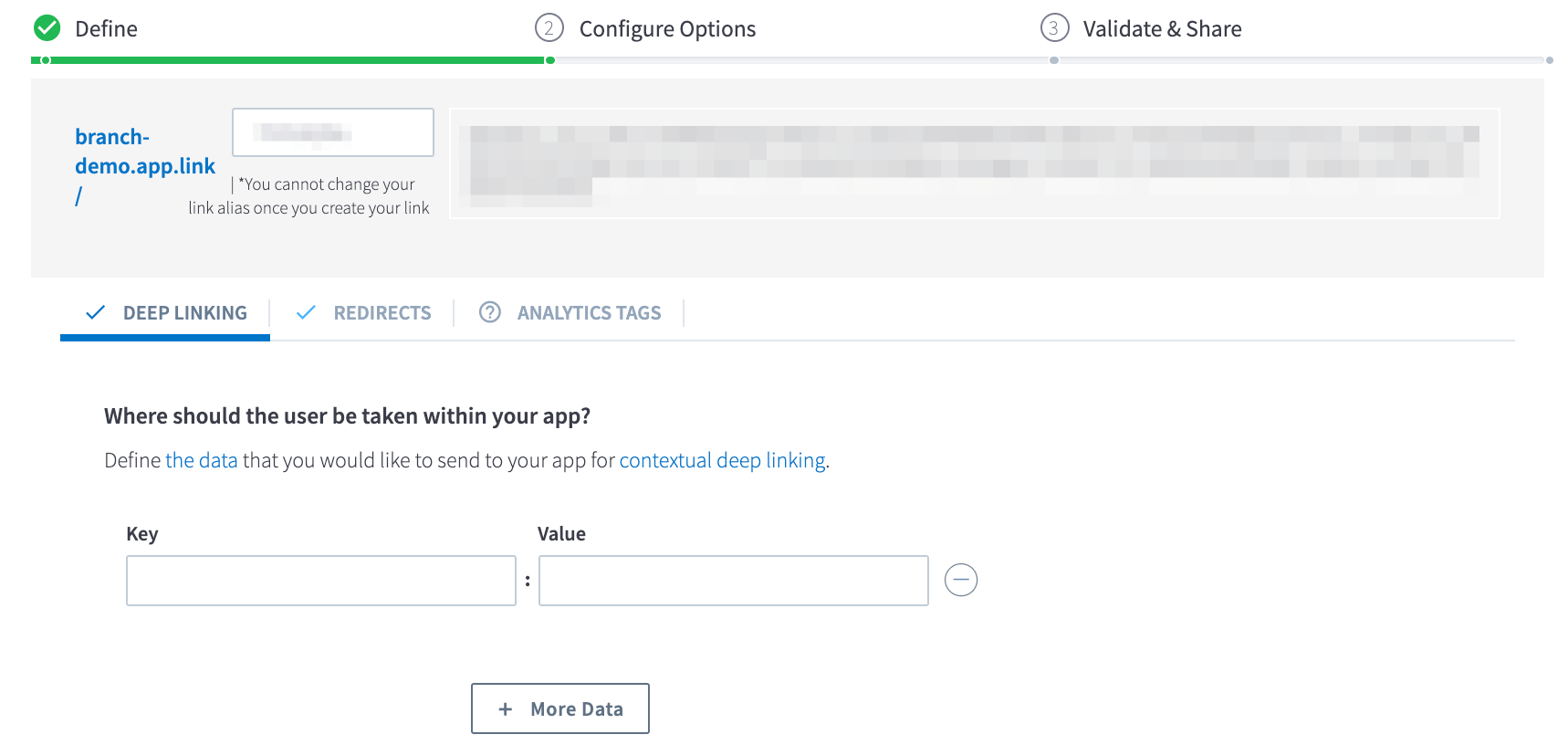Remove key-value row with minus icon

[x=960, y=580]
